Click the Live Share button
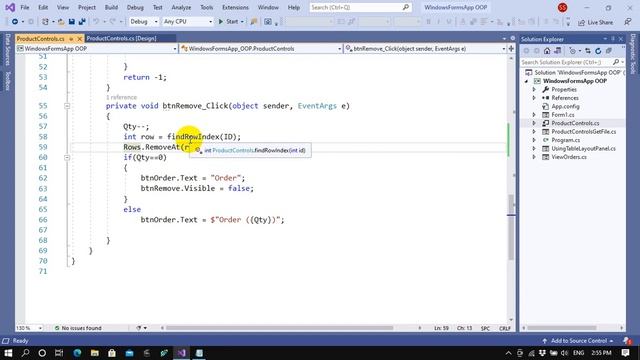Screen dimensions: 640x360 596,22
